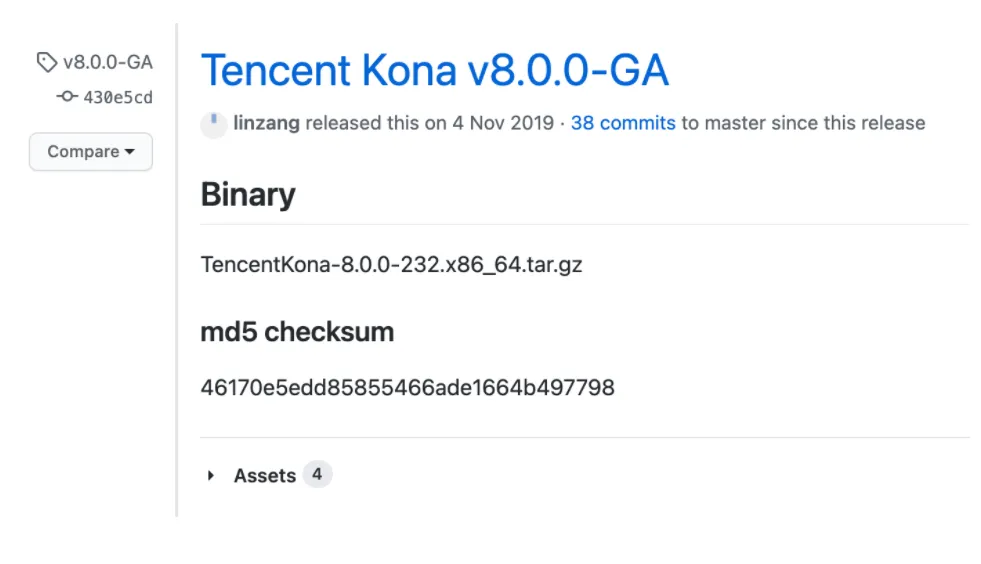Click the linzang avatar image
981x564 pixels.
click(213, 124)
